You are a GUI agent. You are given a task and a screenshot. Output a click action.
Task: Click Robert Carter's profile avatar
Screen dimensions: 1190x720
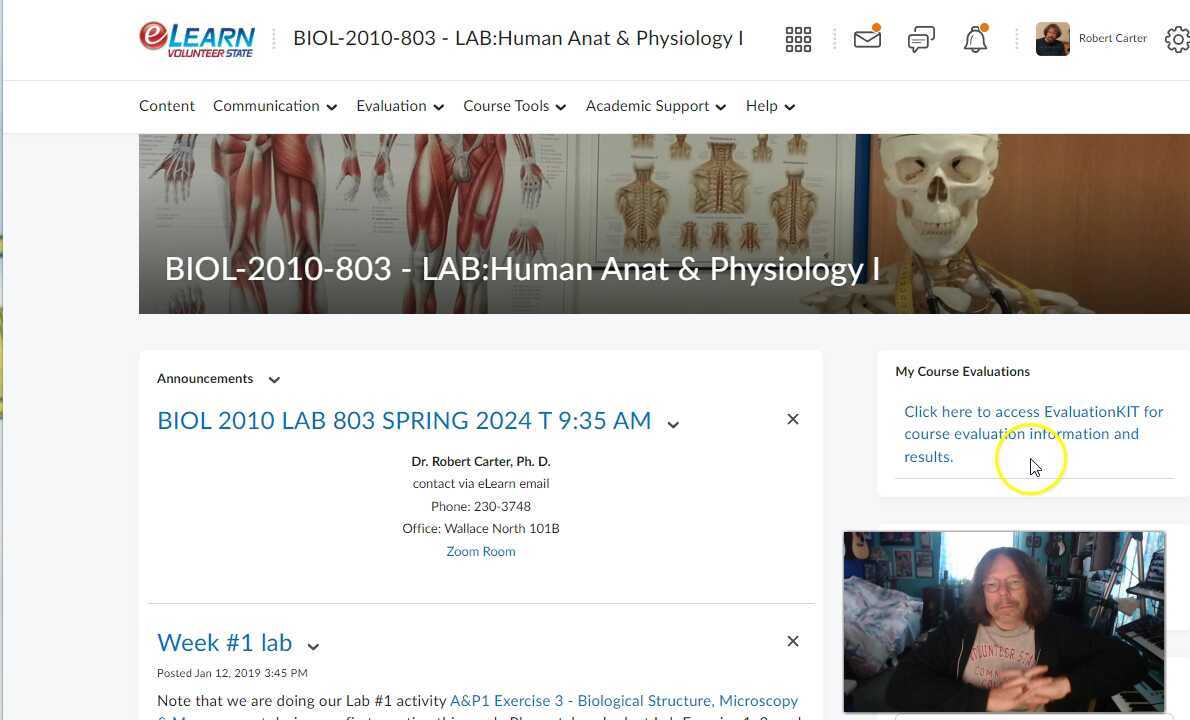coord(1052,39)
